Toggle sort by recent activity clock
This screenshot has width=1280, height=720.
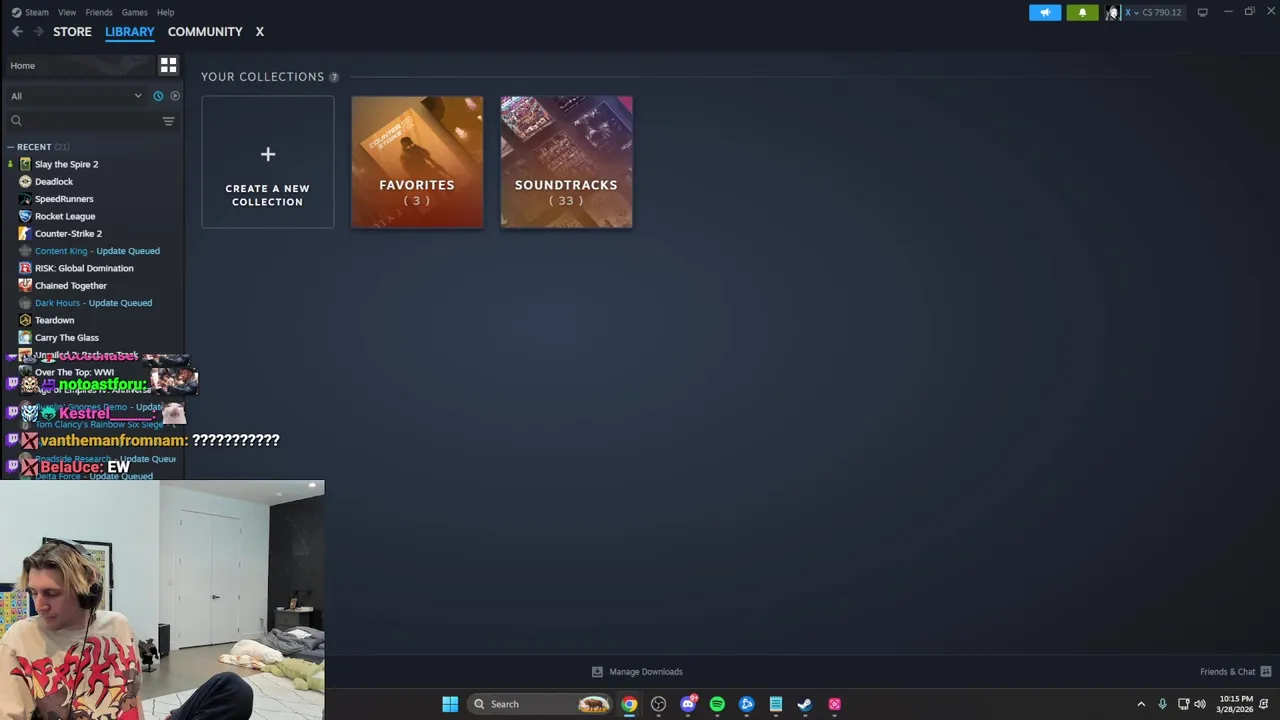click(158, 96)
